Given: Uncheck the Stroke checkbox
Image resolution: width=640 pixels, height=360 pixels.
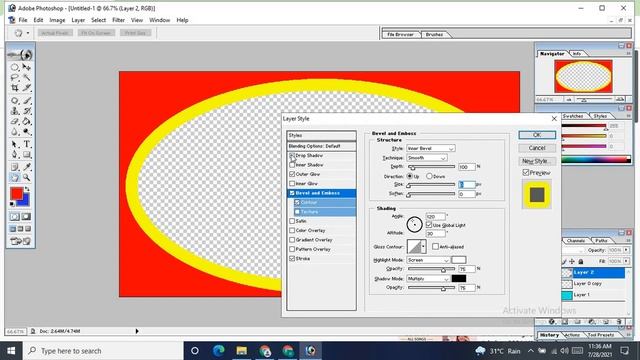Looking at the screenshot, I should [292, 259].
